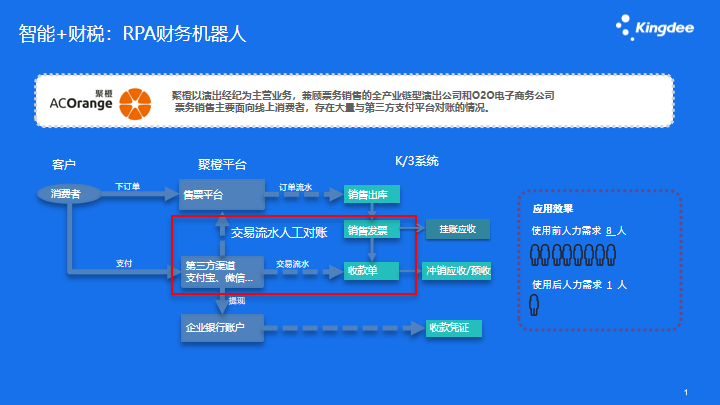Select the single person icon under 使用后人力需求
The height and width of the screenshot is (405, 720).
tap(534, 305)
